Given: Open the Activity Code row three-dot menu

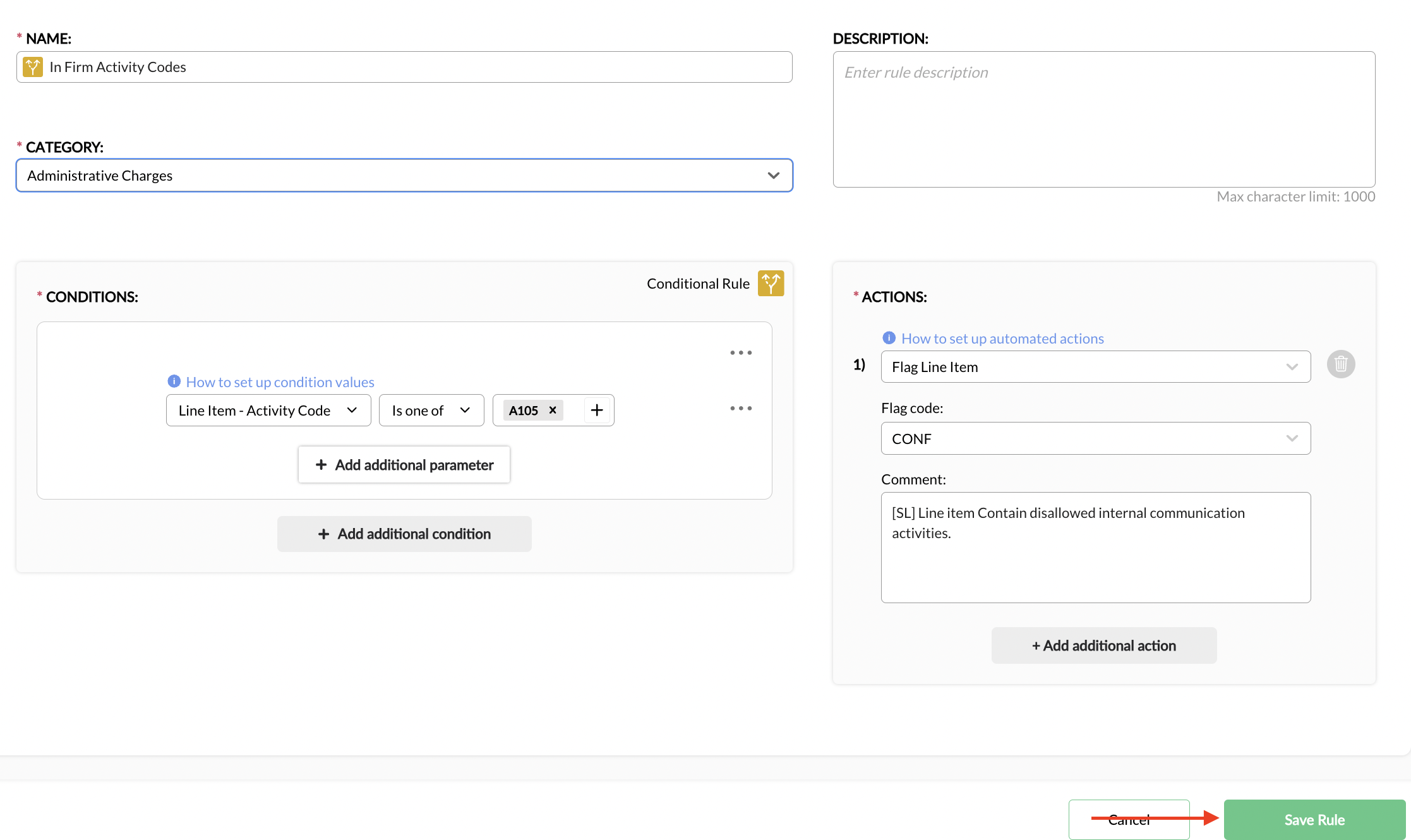Looking at the screenshot, I should [741, 409].
